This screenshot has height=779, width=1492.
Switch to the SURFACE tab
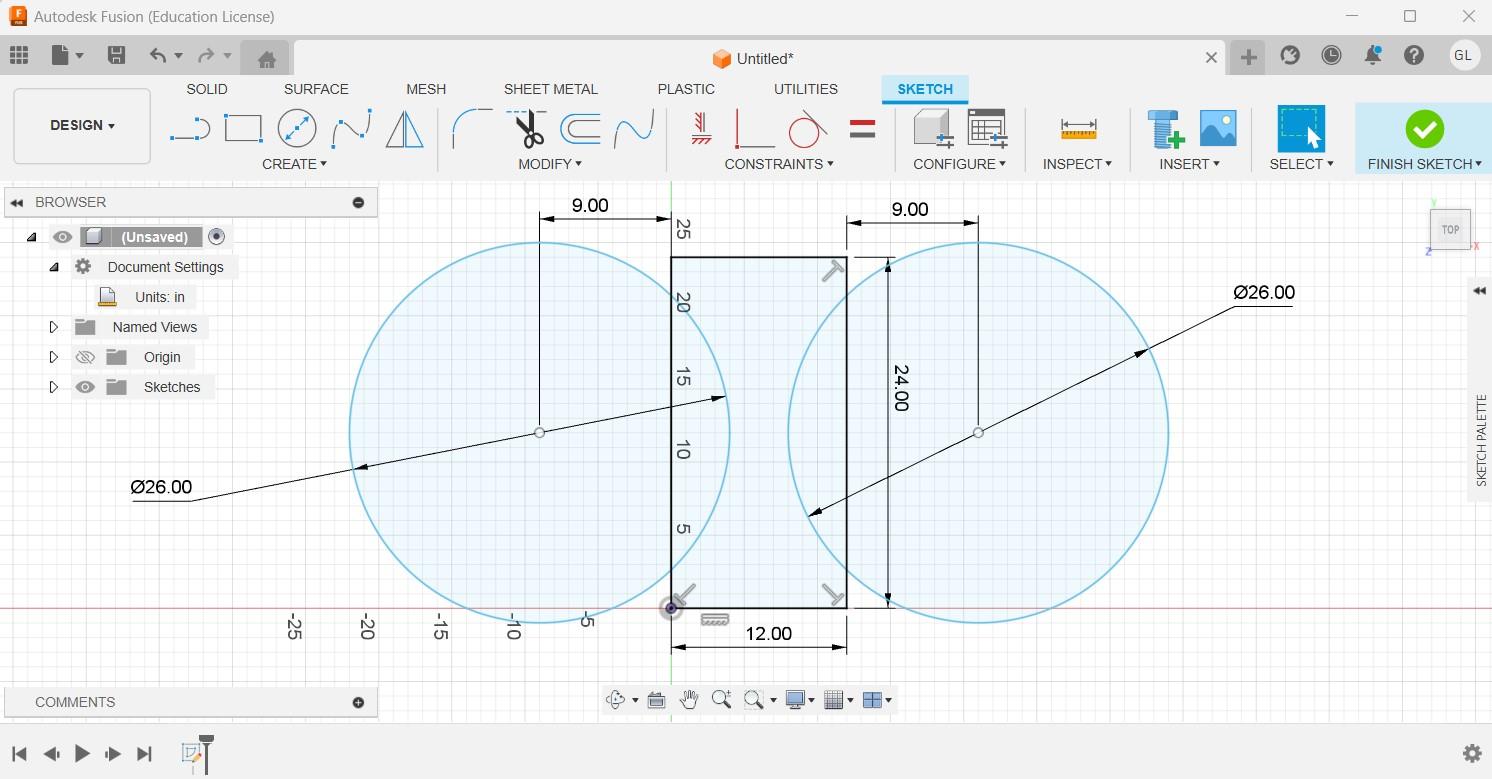[316, 89]
